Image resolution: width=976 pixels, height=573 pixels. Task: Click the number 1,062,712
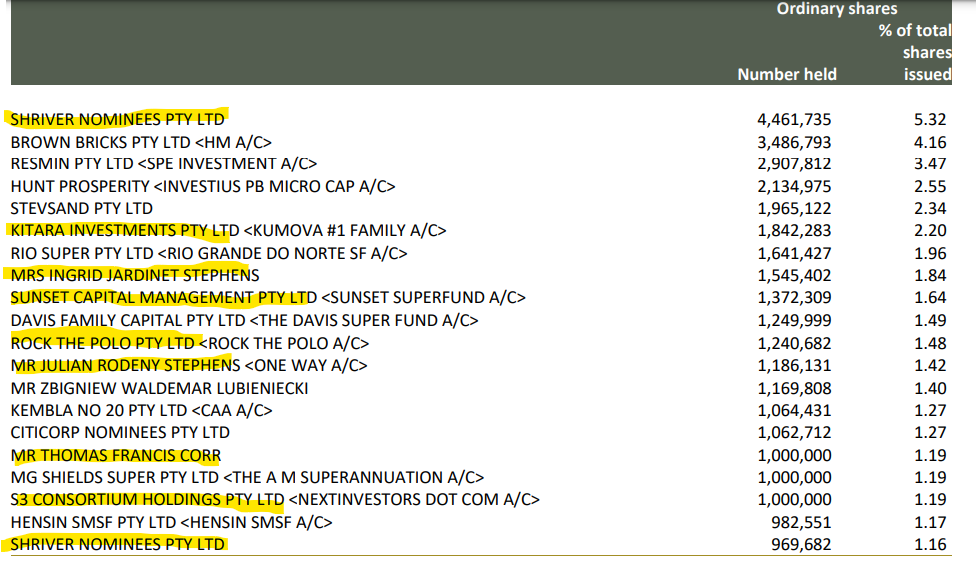pos(794,432)
